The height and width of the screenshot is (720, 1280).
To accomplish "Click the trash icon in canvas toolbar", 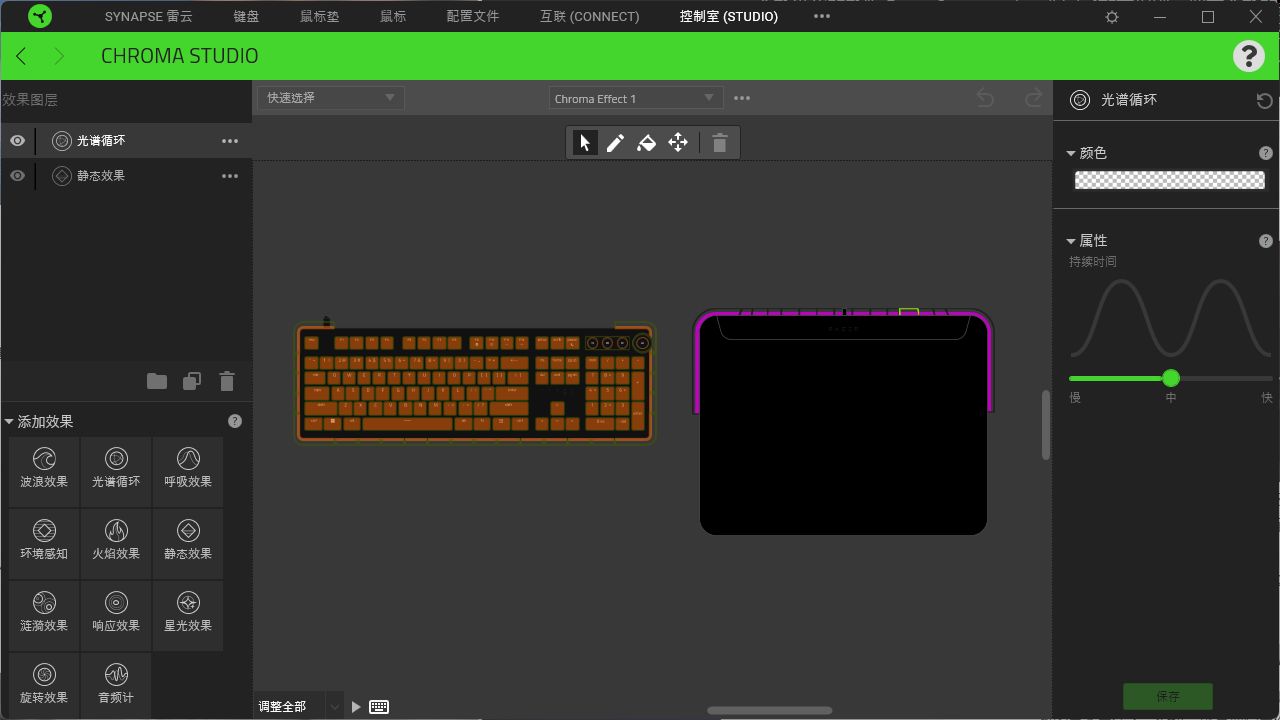I will (x=719, y=143).
